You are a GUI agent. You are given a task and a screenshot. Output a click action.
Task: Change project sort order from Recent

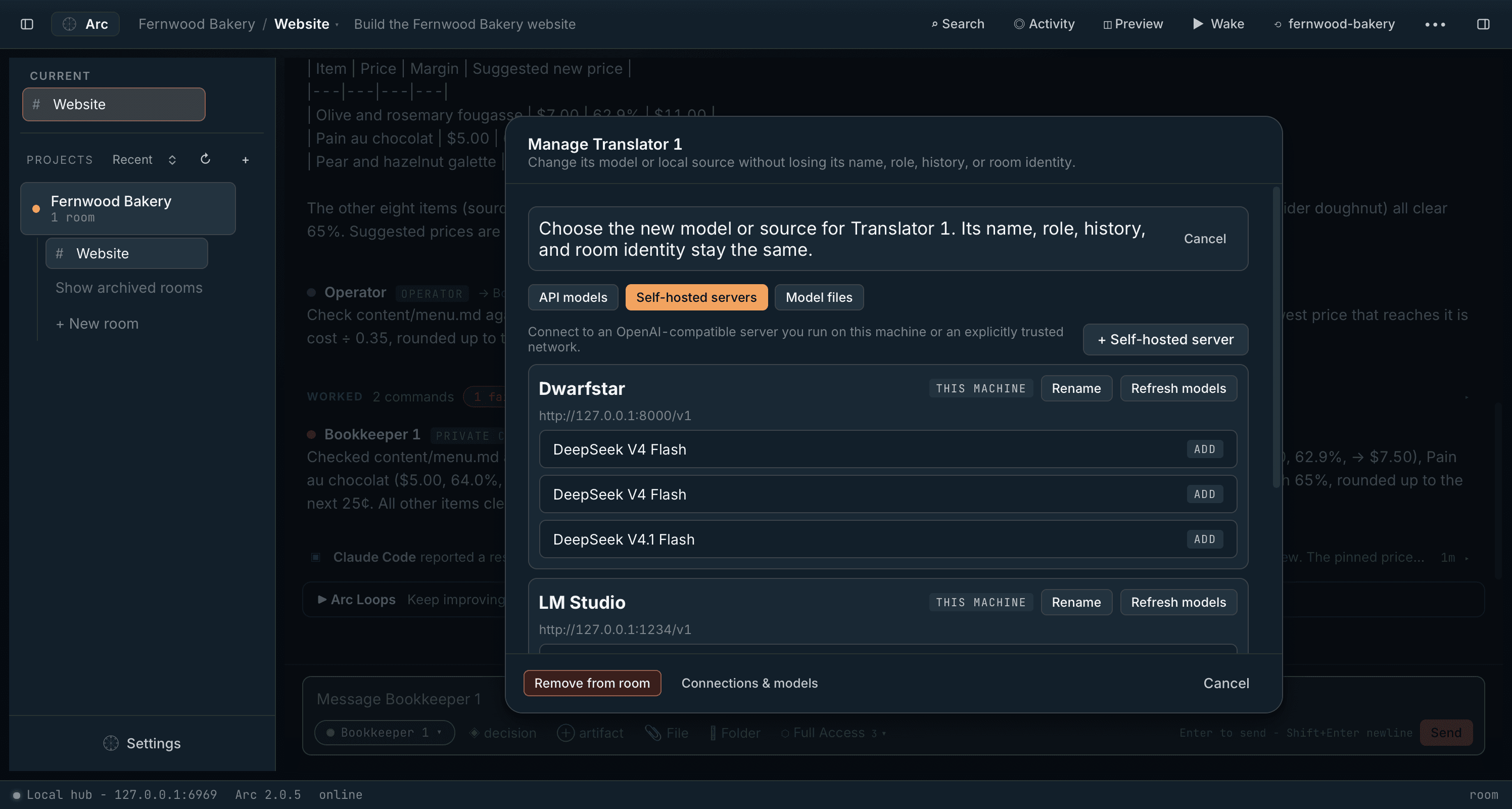point(145,160)
